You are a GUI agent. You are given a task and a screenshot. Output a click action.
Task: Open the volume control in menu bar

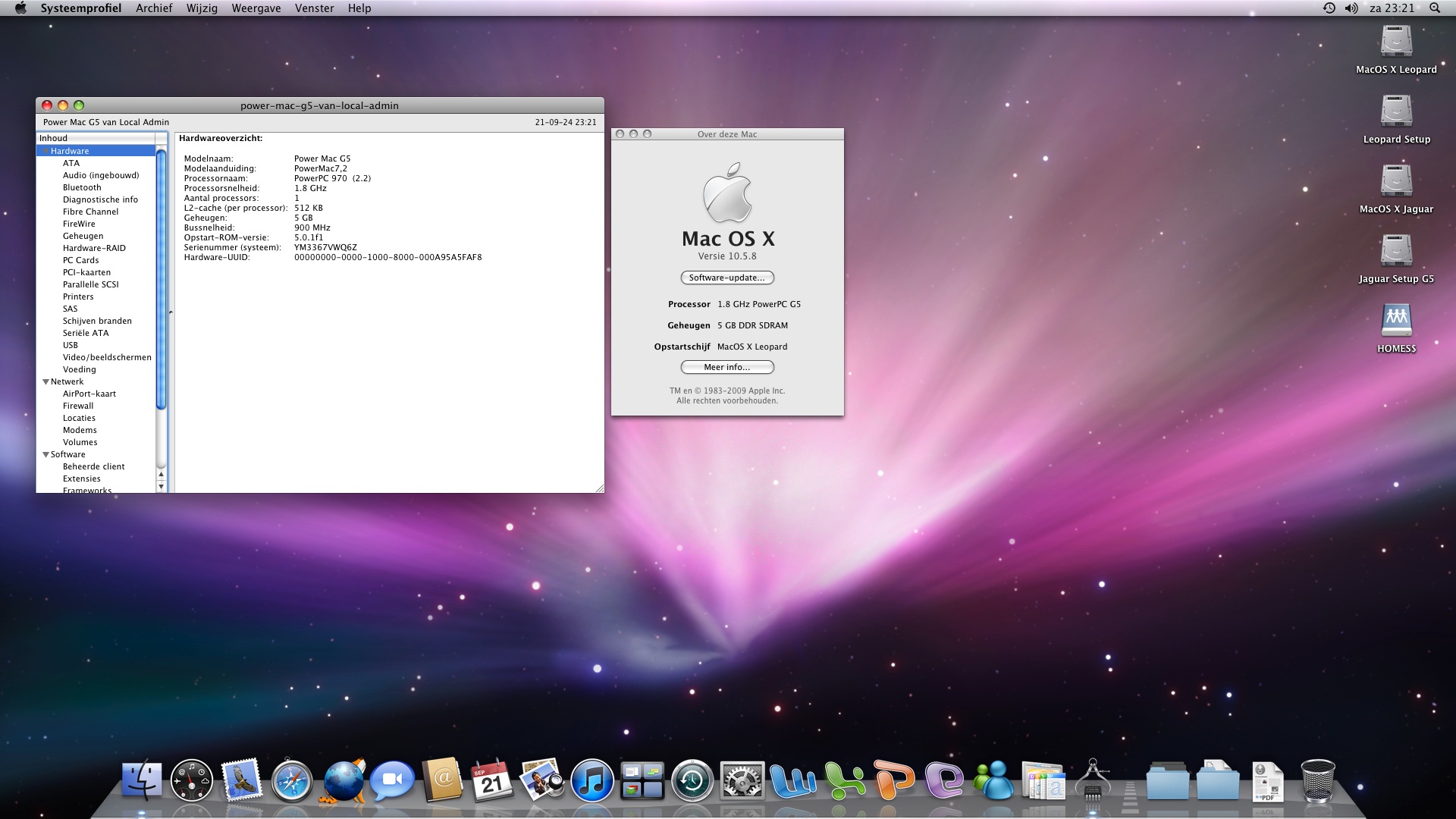pos(1351,8)
